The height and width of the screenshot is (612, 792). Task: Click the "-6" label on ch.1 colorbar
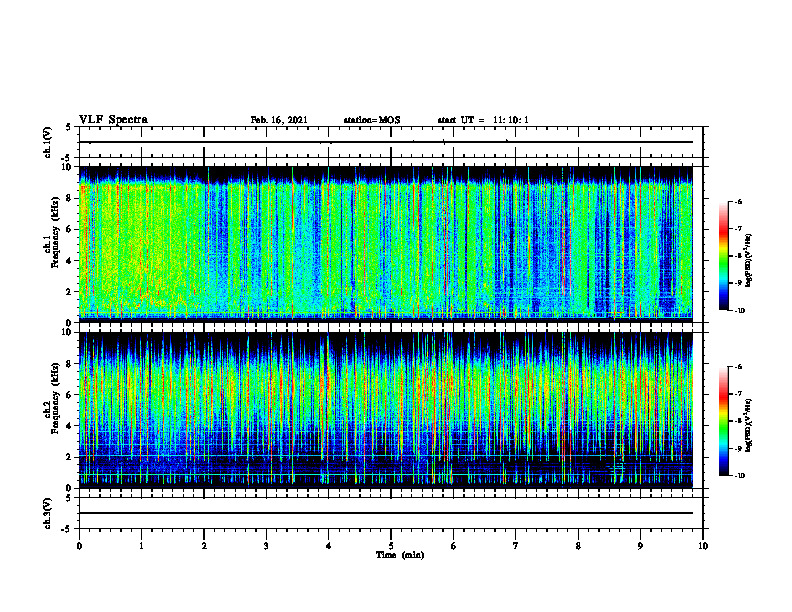click(738, 201)
